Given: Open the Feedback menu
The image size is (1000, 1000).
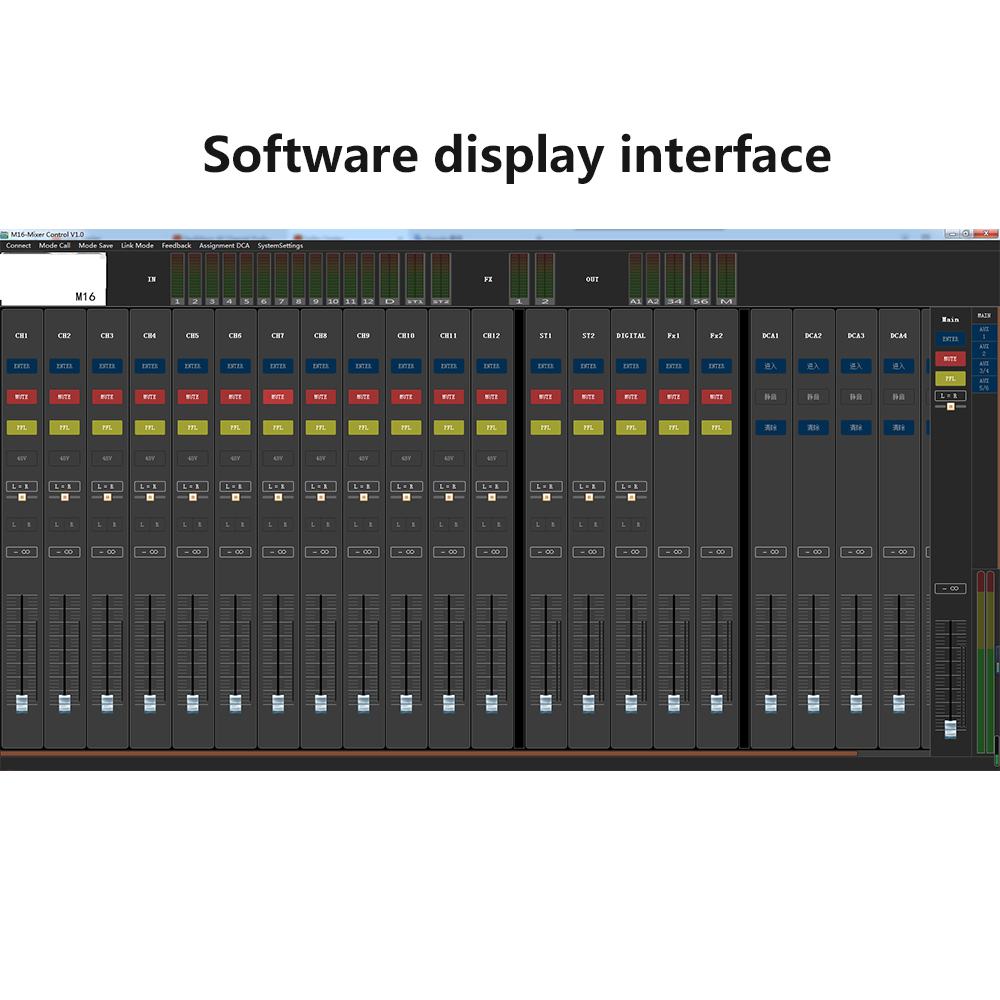Looking at the screenshot, I should point(176,246).
